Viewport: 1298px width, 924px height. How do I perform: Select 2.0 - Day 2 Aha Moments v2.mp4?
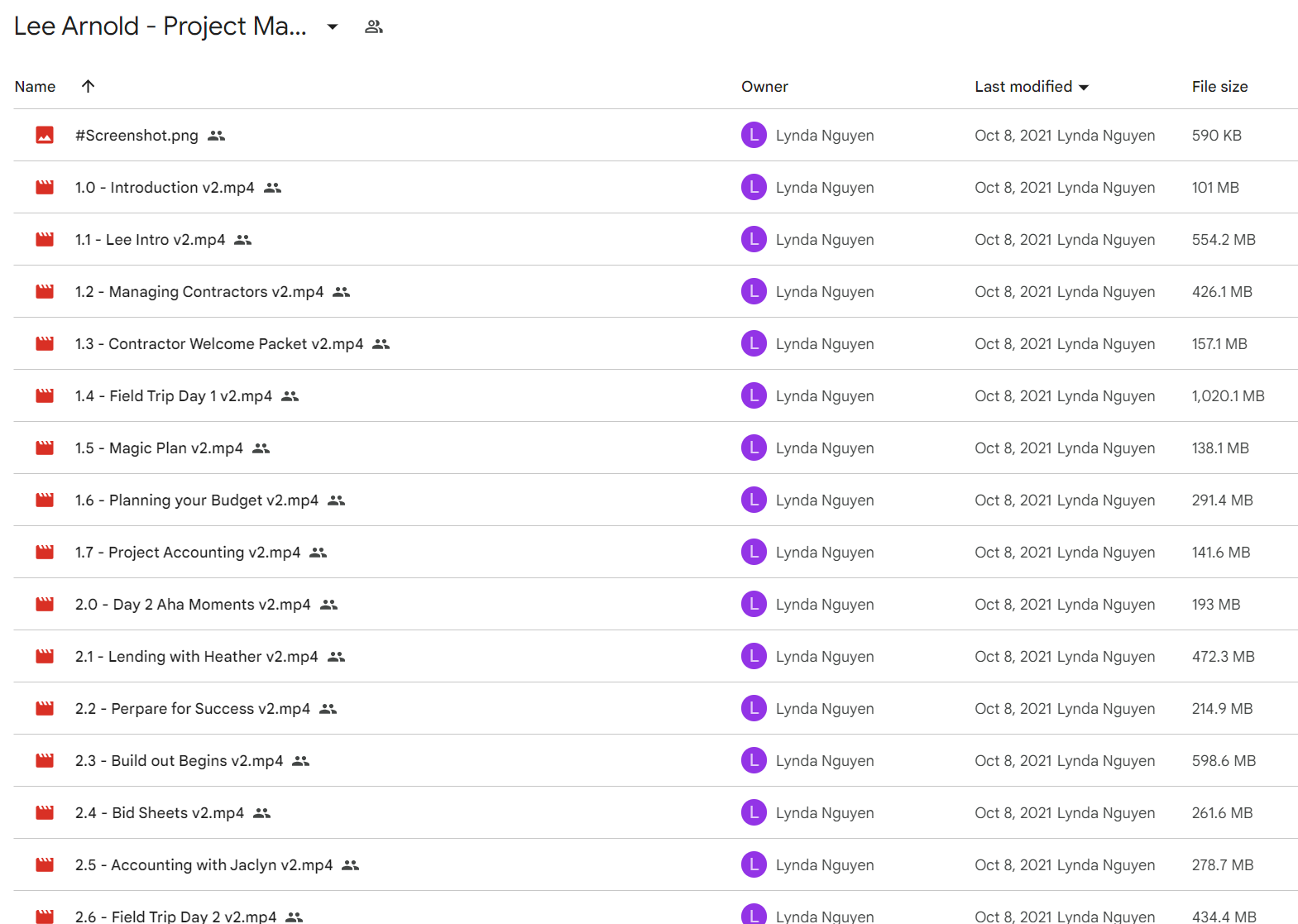click(193, 604)
